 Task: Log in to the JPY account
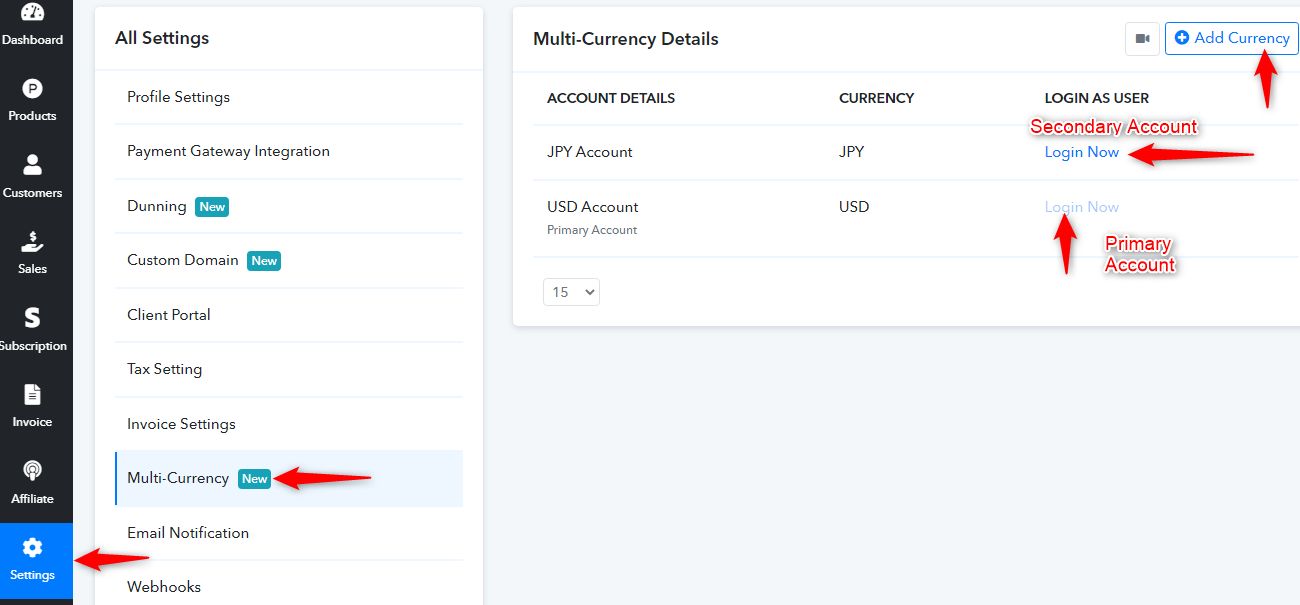click(1081, 152)
